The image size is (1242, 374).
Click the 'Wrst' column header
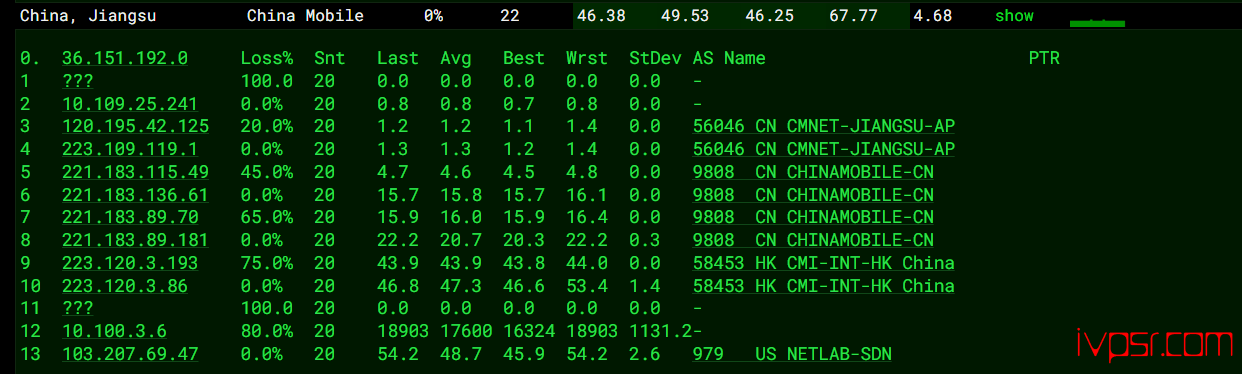point(586,58)
